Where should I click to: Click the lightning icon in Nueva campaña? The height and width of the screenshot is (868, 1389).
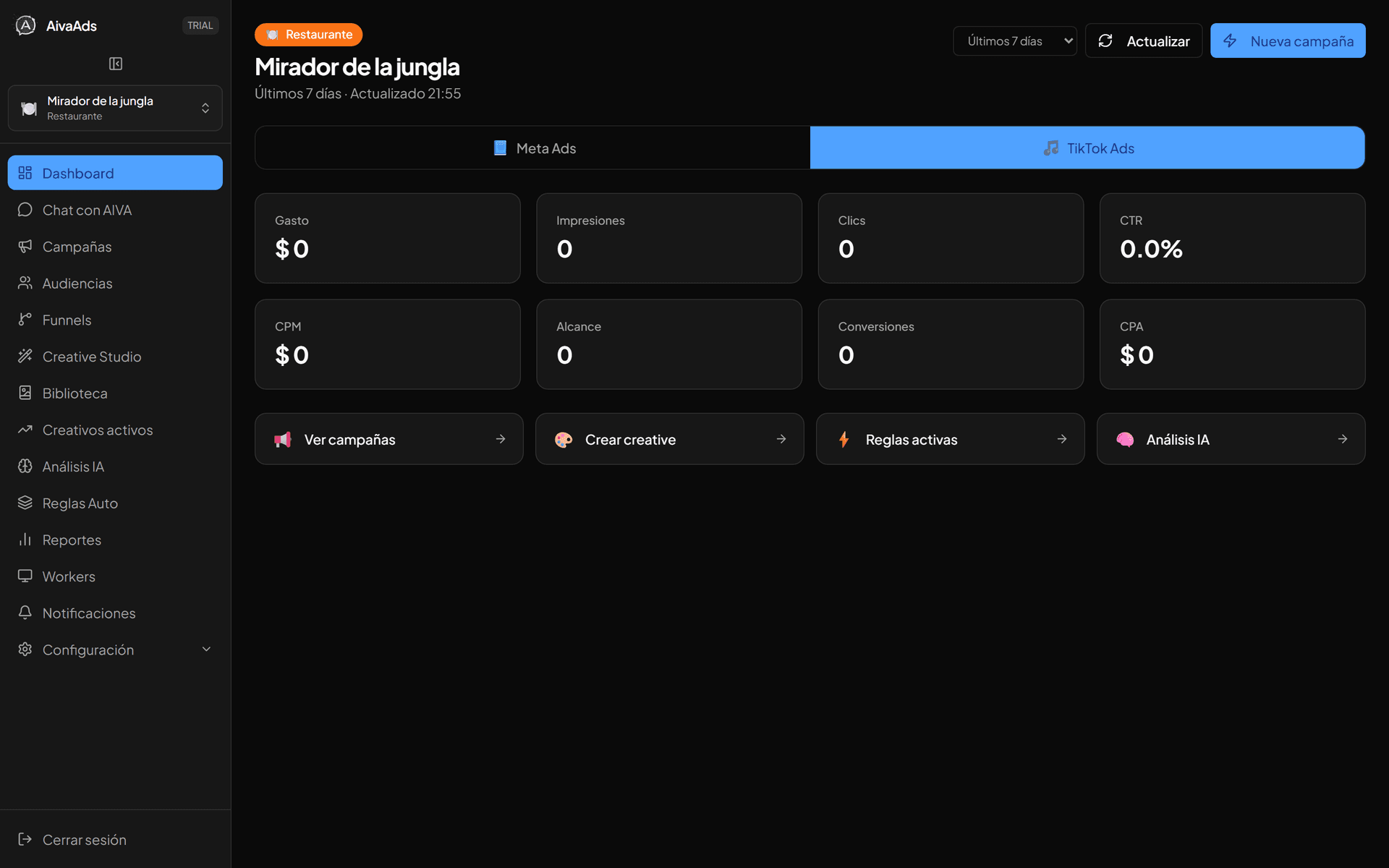click(x=1230, y=41)
